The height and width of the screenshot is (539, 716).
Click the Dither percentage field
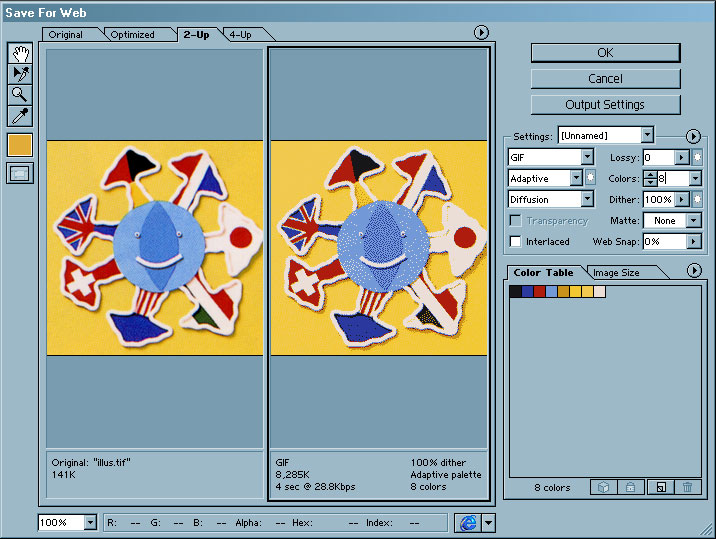click(659, 200)
